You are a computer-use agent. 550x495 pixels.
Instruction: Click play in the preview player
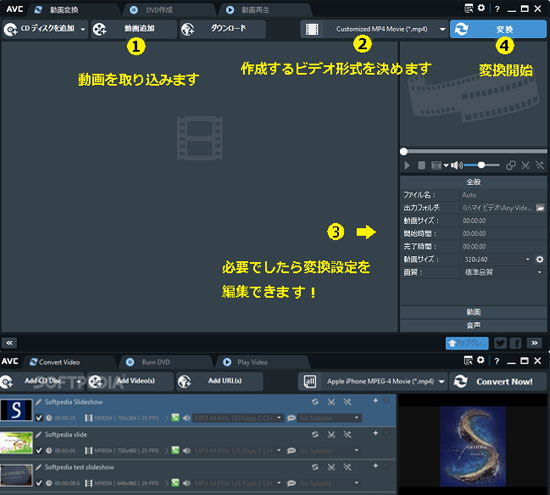(407, 165)
